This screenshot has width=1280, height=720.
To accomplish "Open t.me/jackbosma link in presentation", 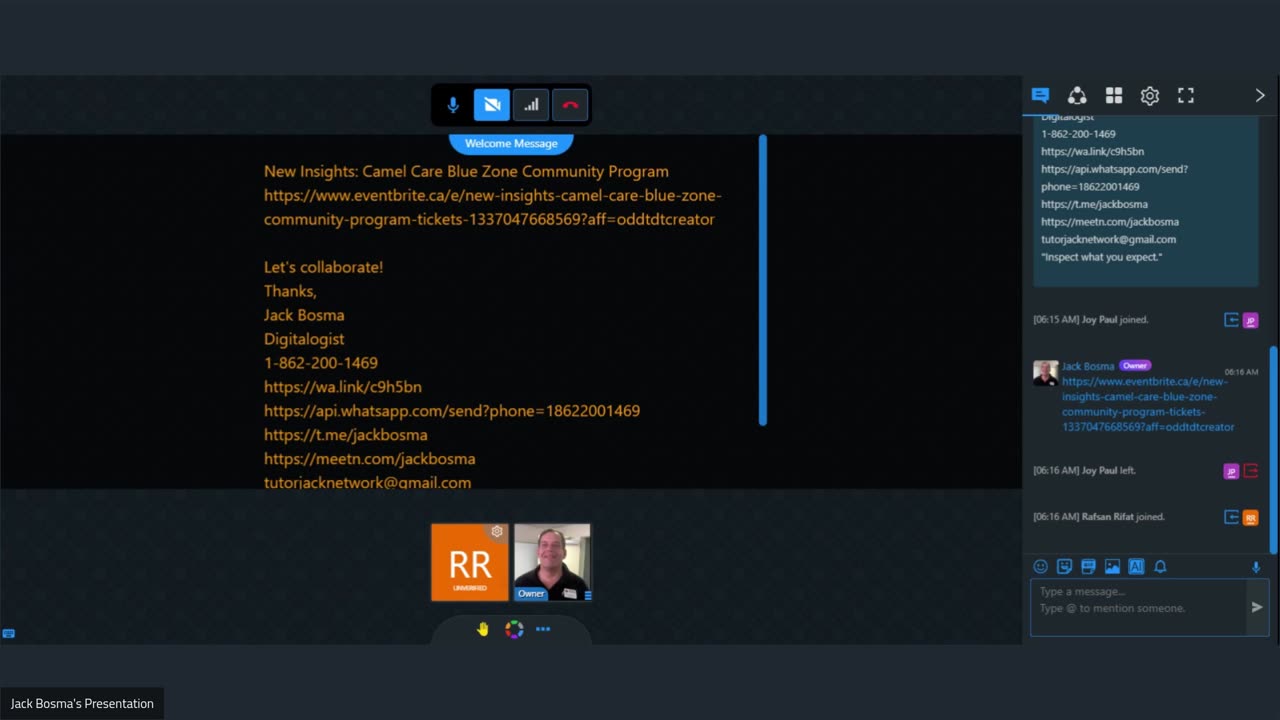I will pyautogui.click(x=346, y=435).
